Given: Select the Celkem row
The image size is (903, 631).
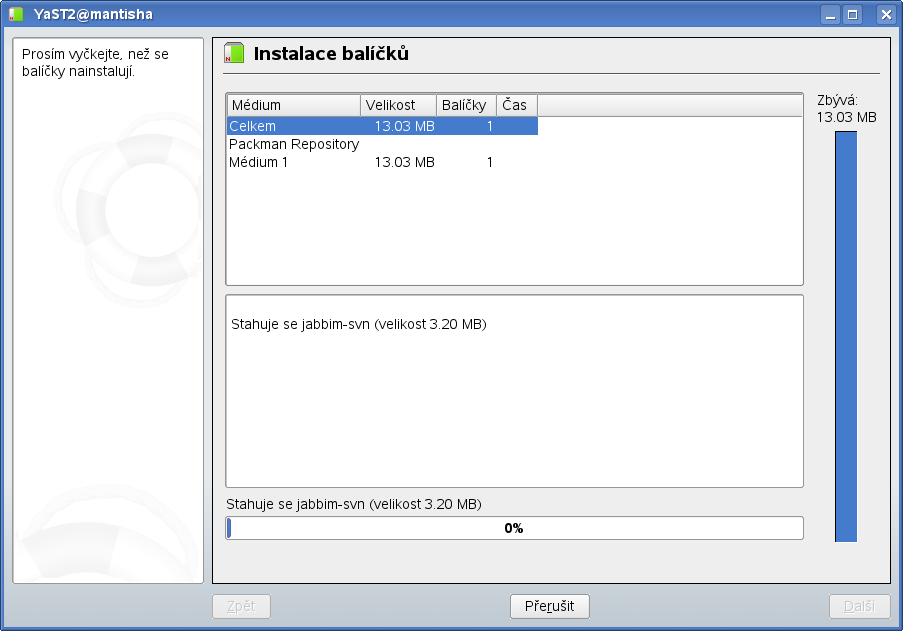Looking at the screenshot, I should click(382, 126).
